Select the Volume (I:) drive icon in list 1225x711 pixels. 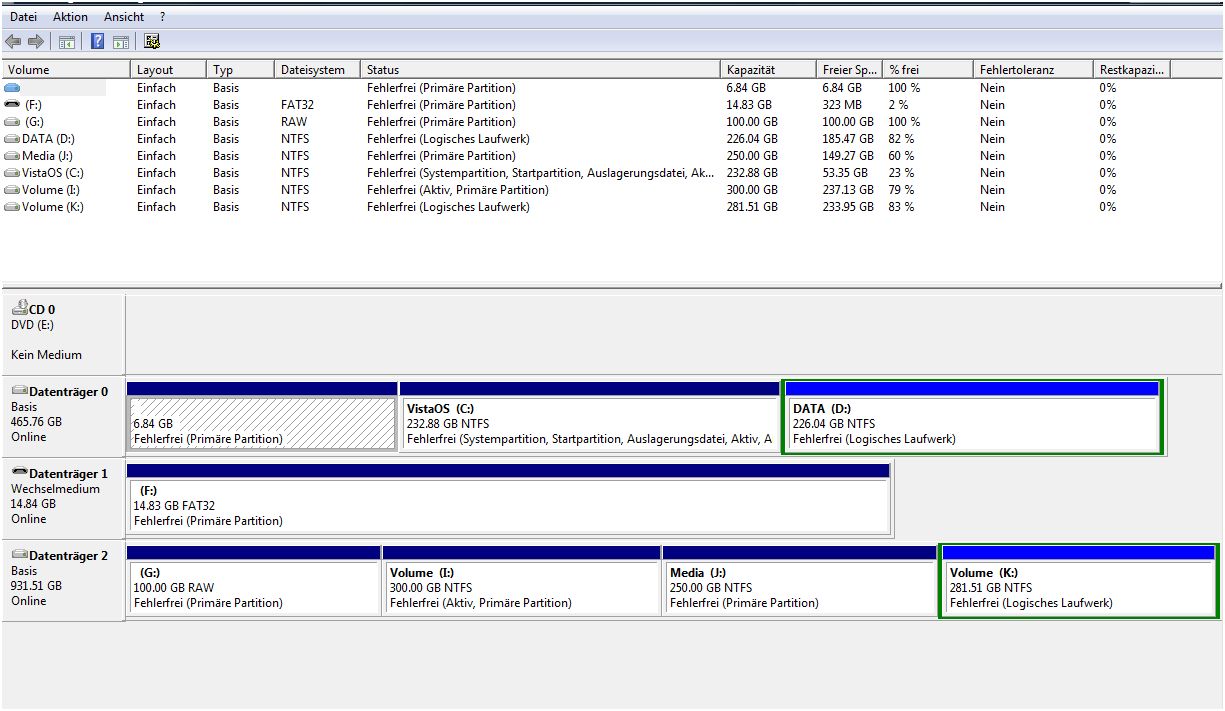12,190
